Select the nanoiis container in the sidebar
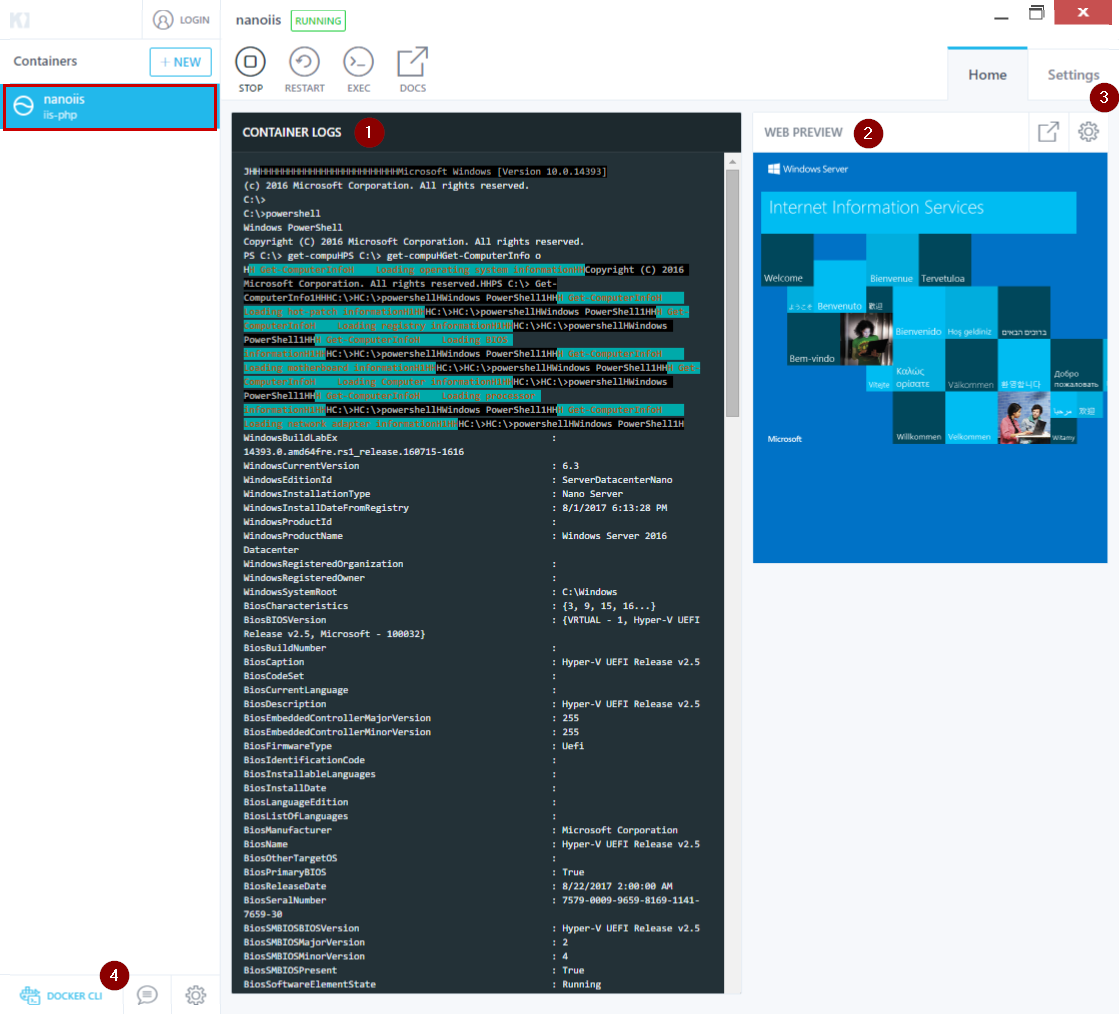This screenshot has width=1119, height=1014. [x=109, y=107]
